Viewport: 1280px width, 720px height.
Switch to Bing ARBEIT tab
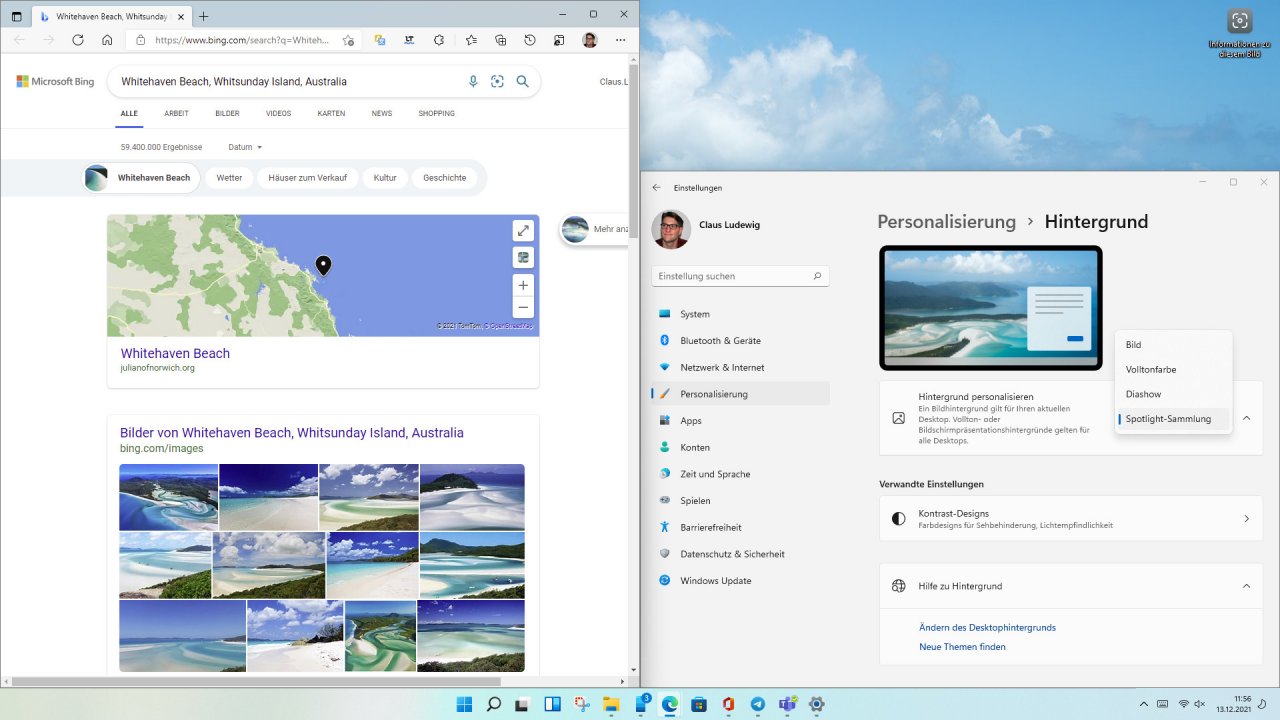click(176, 114)
